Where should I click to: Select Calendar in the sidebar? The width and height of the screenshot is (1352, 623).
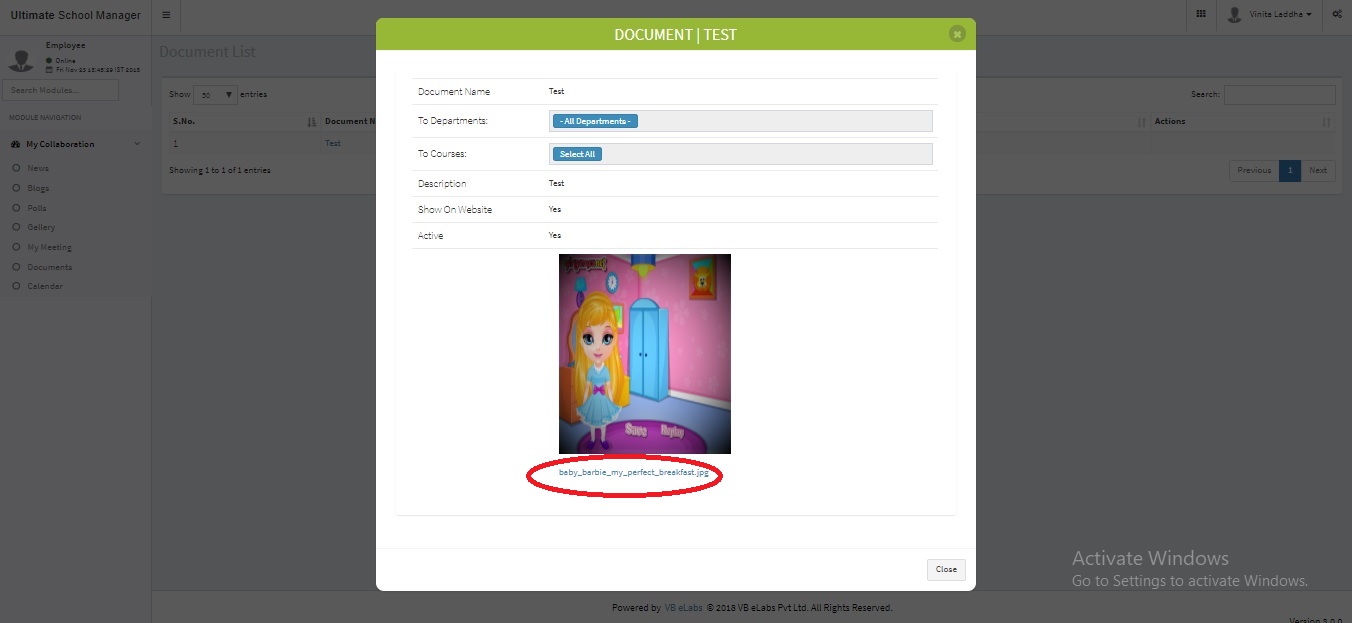(x=45, y=287)
